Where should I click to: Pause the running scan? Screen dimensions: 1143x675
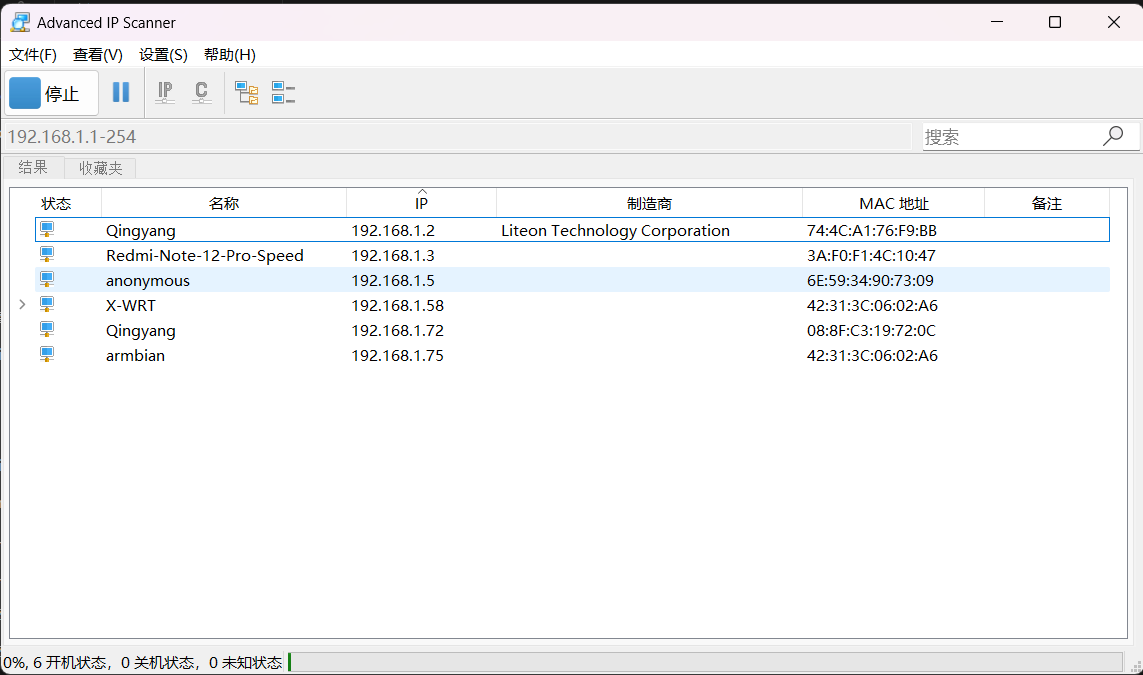(x=121, y=92)
